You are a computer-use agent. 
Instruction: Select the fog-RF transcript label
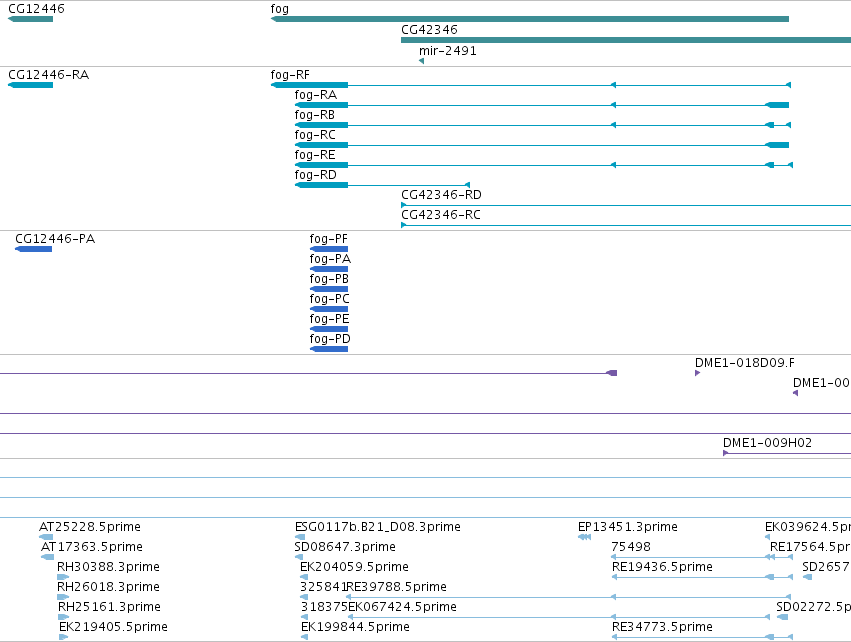click(290, 75)
